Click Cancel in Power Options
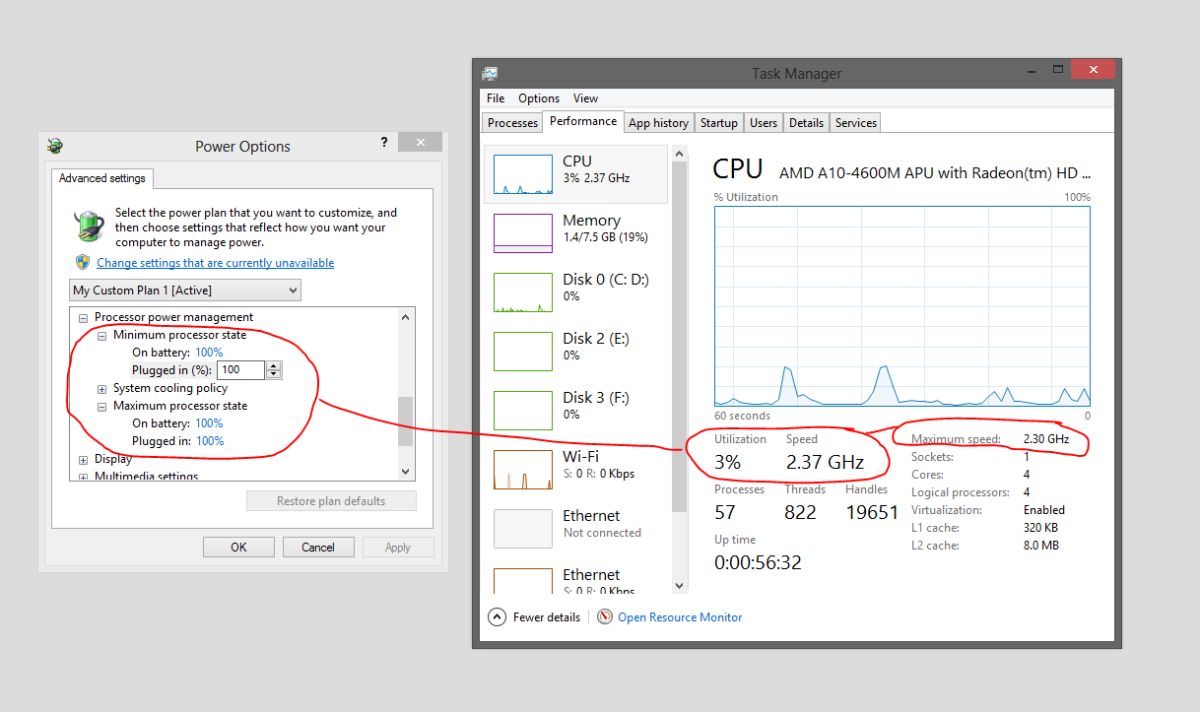The height and width of the screenshot is (712, 1200). (318, 547)
